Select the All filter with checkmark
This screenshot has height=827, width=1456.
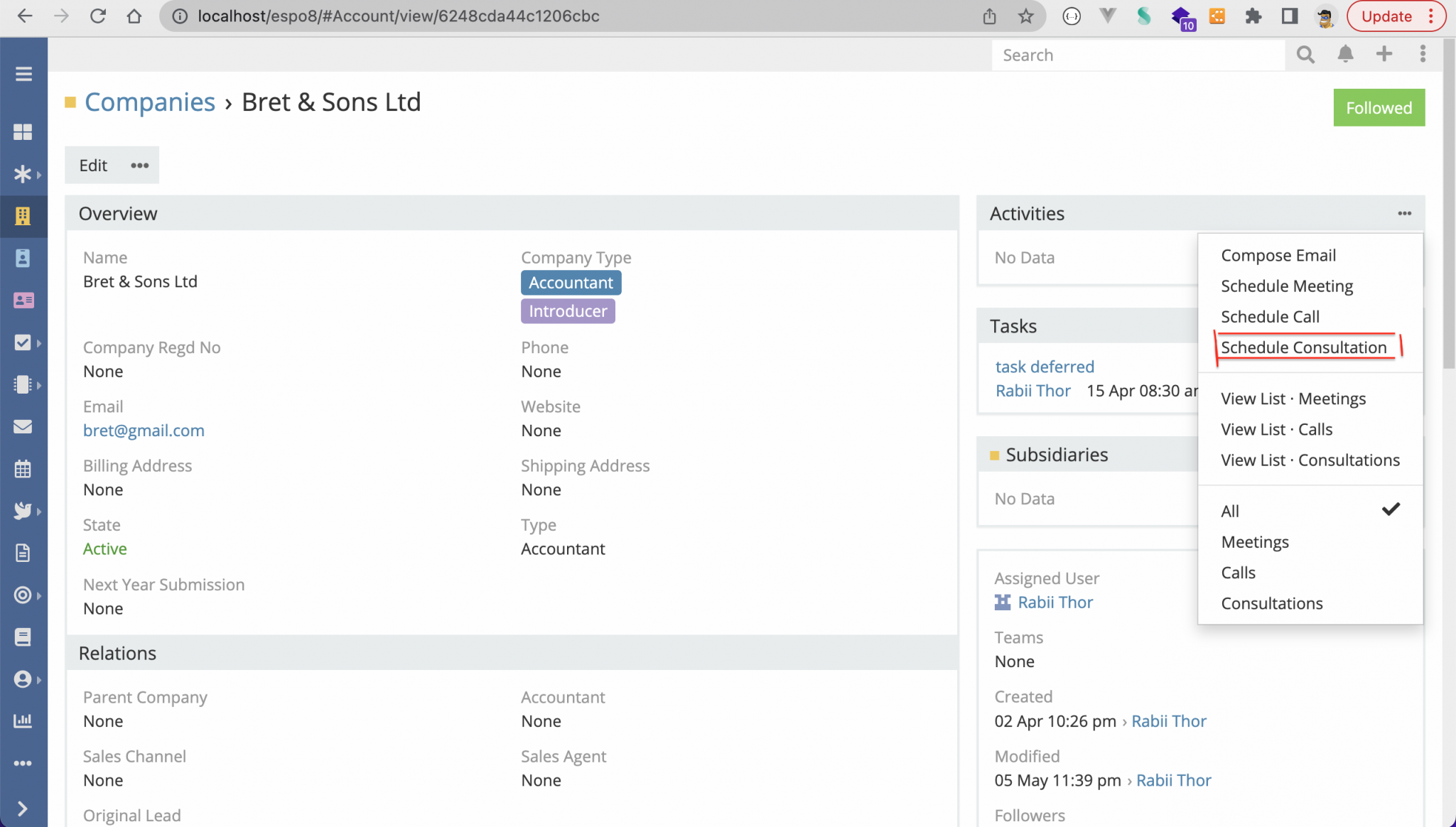tap(1230, 511)
